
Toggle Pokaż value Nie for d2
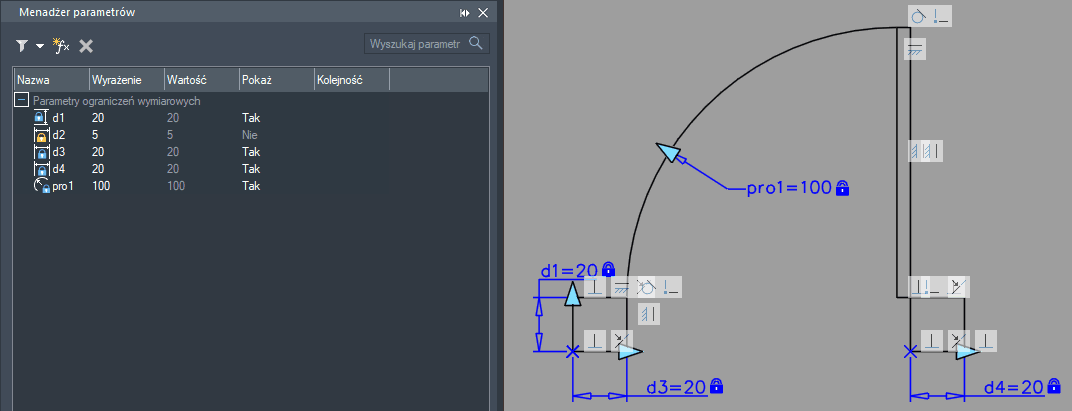click(251, 135)
